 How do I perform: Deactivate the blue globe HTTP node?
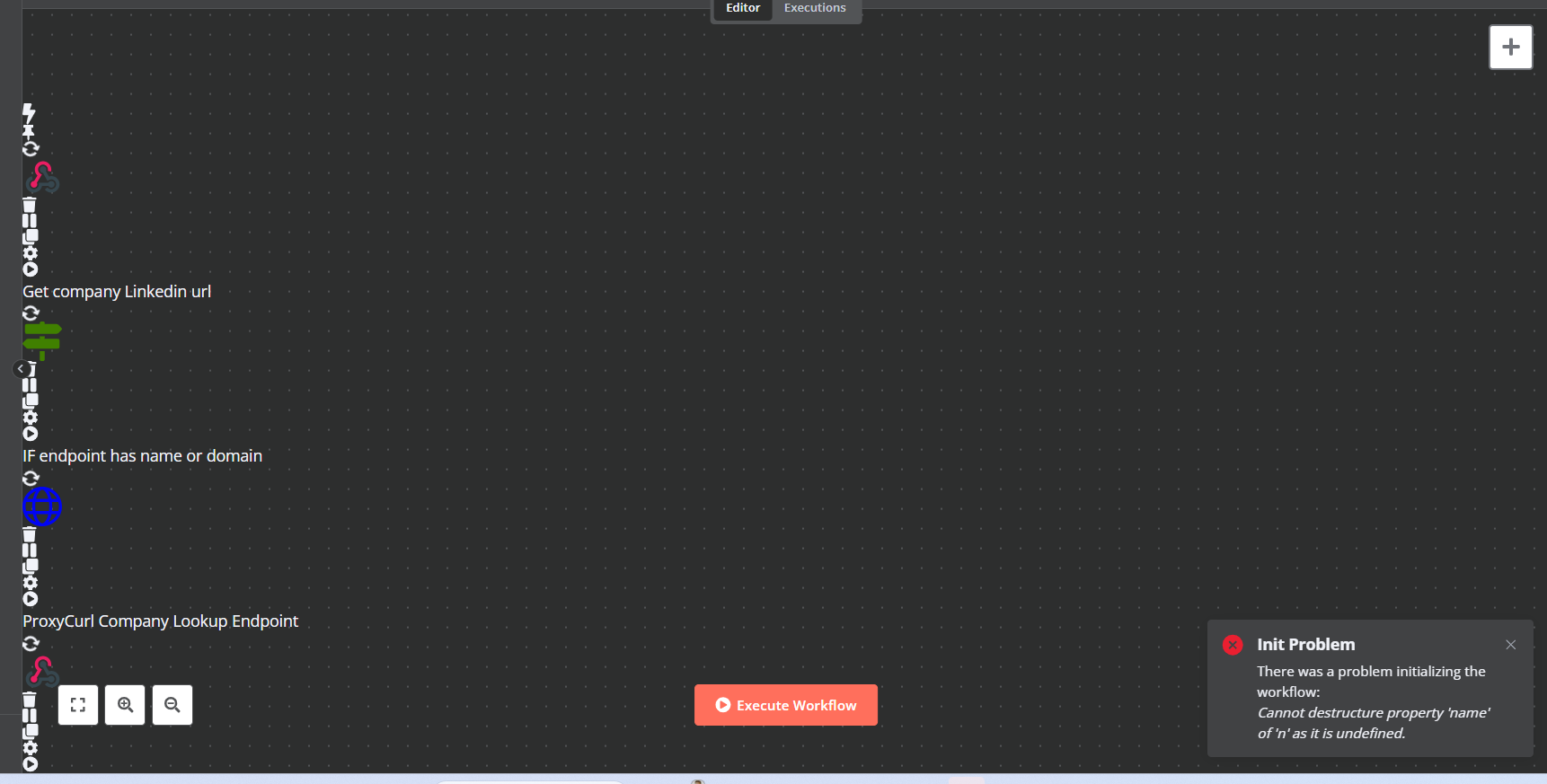pyautogui.click(x=30, y=551)
